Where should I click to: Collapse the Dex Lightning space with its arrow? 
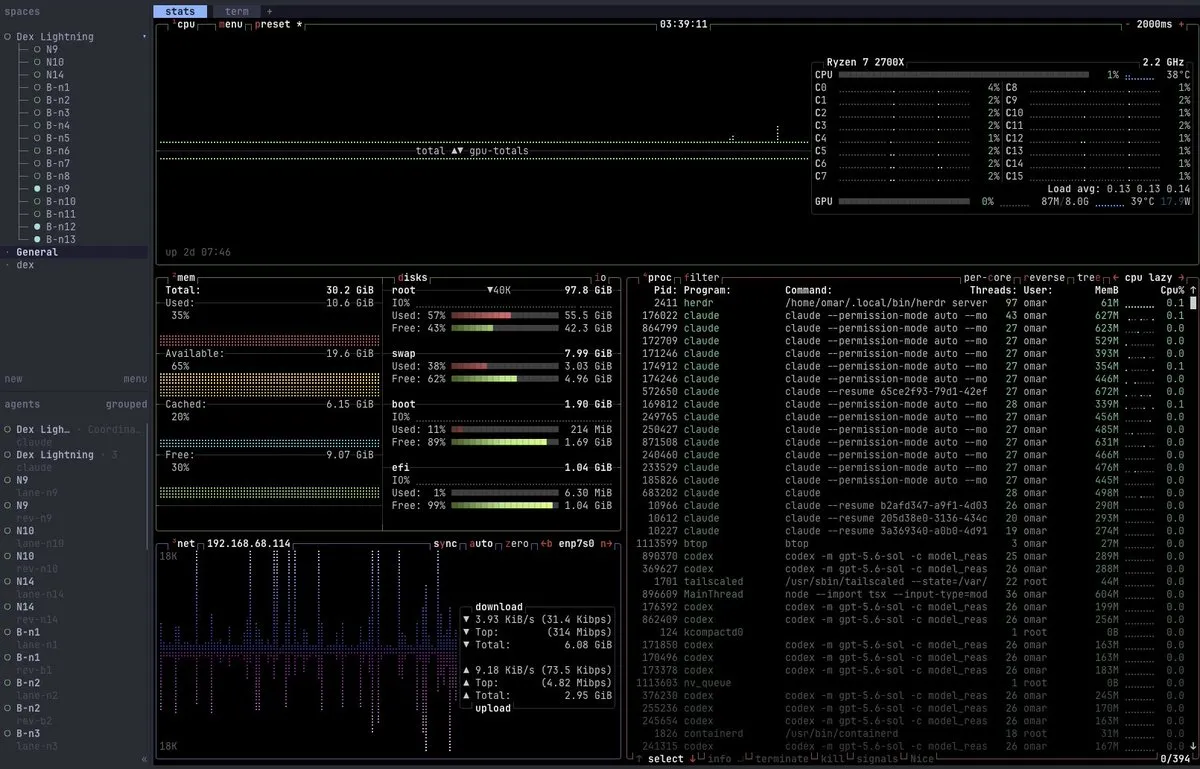click(x=144, y=37)
